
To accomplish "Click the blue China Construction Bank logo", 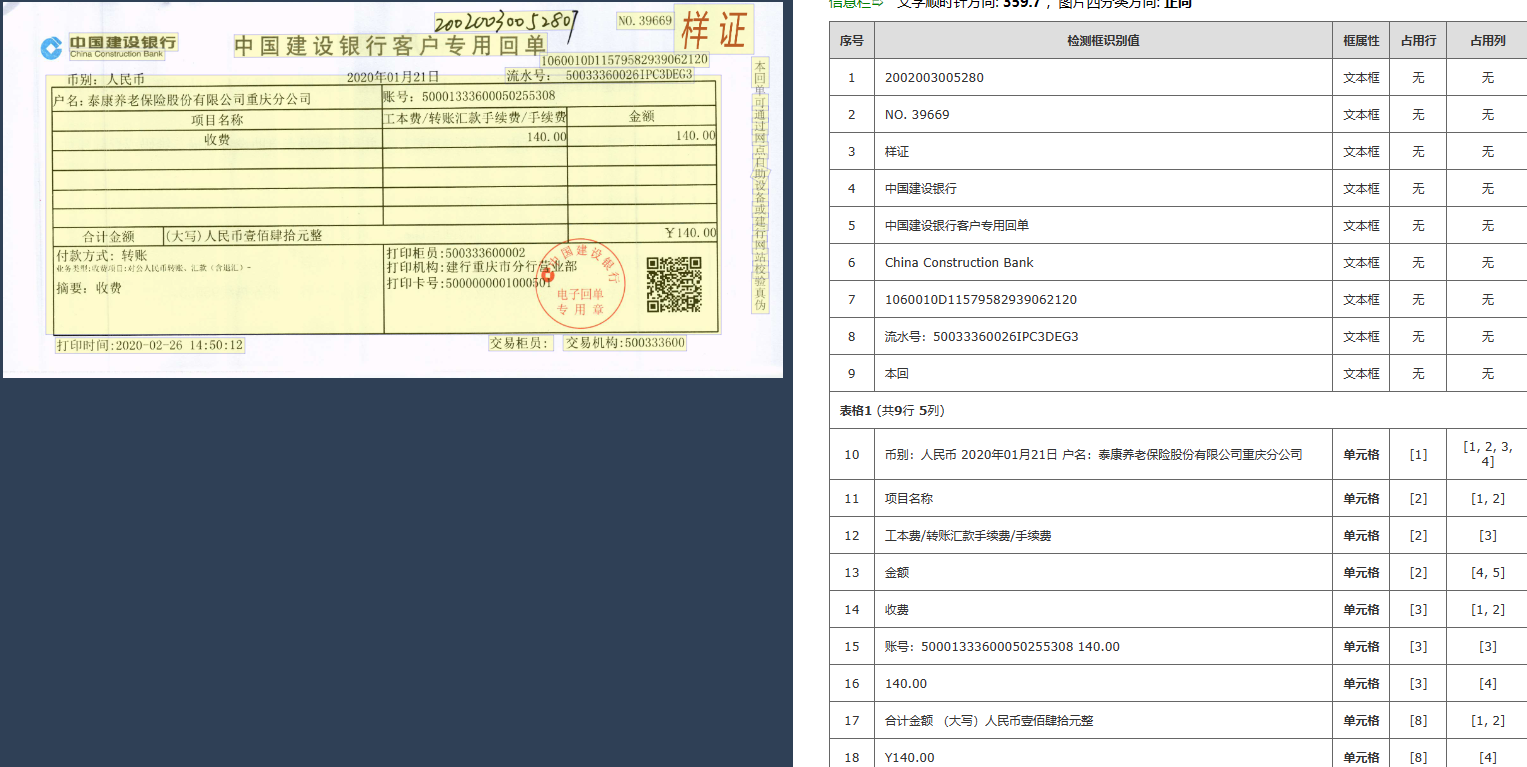I will [x=51, y=47].
